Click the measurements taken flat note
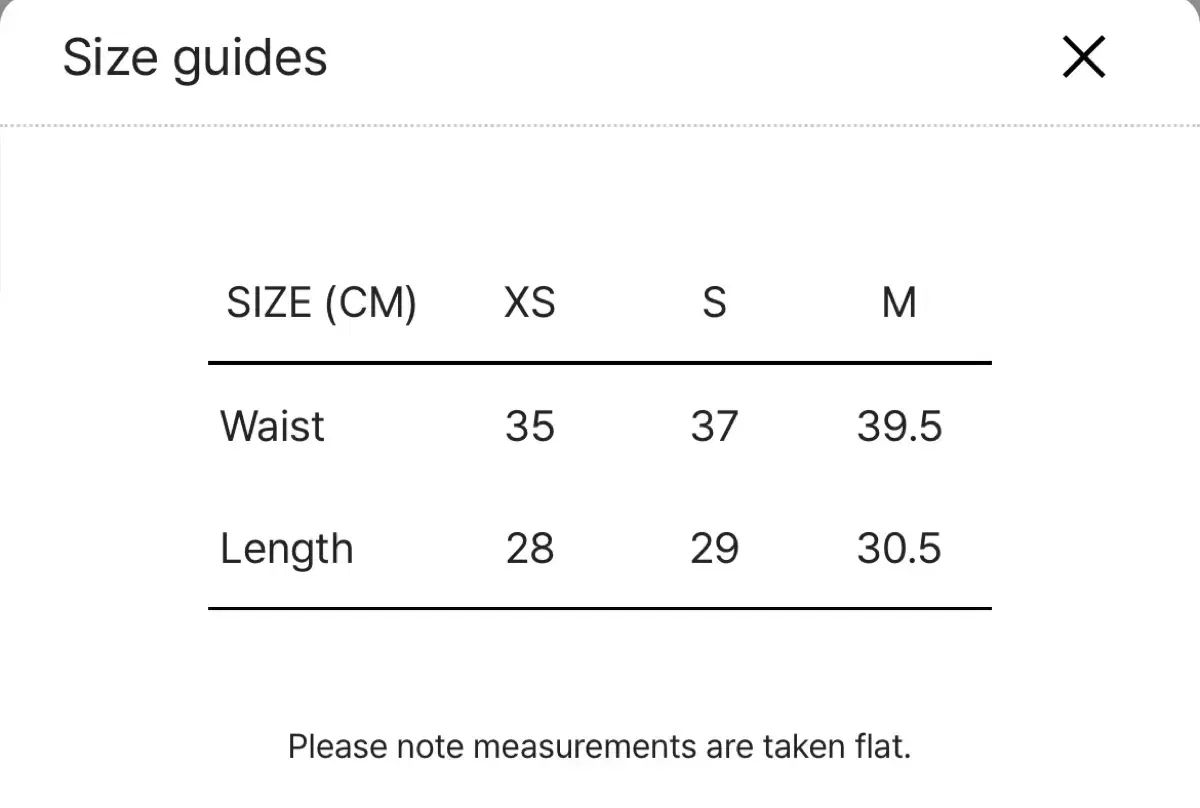 (x=599, y=746)
